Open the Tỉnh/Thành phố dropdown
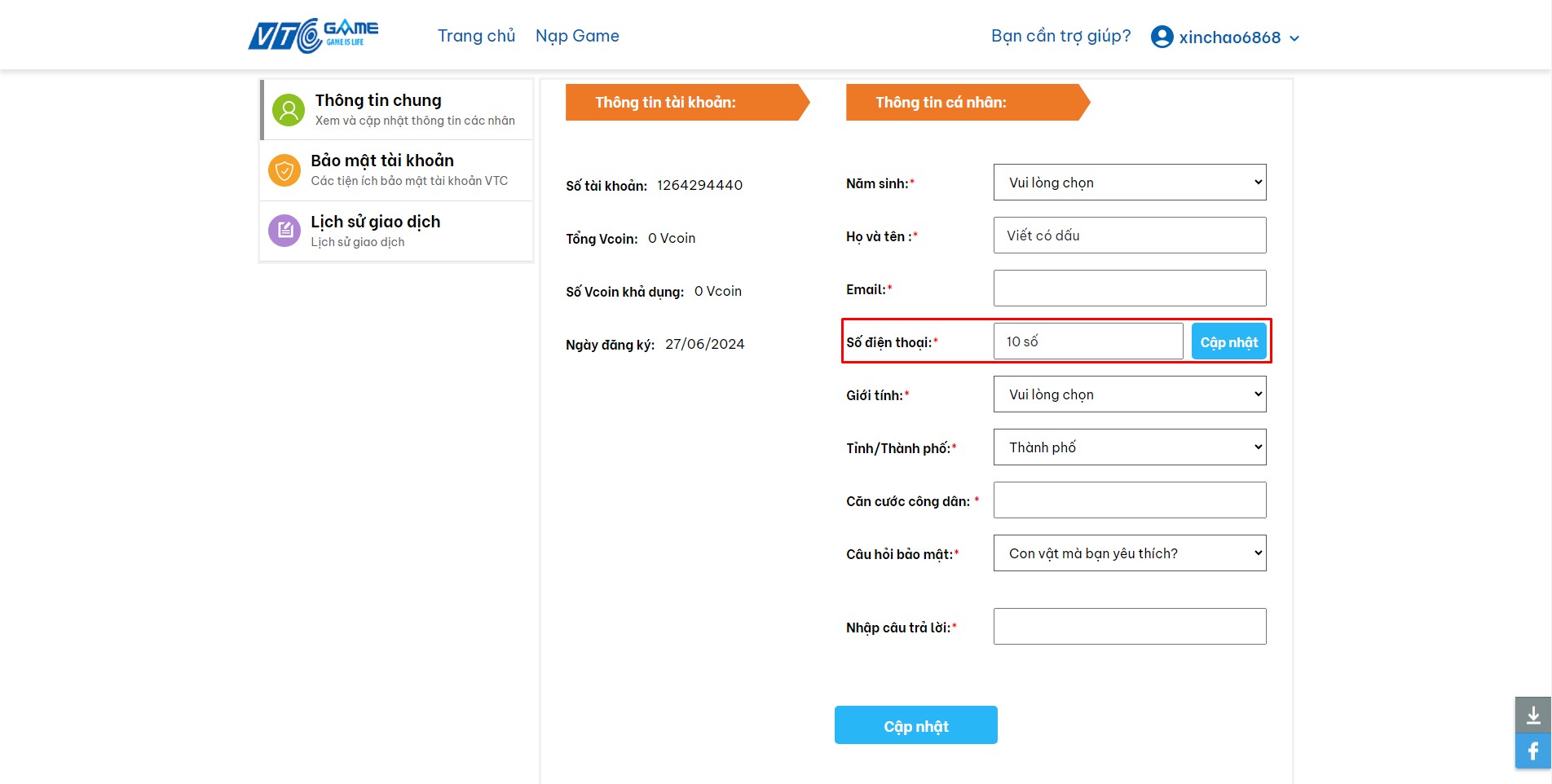The height and width of the screenshot is (784, 1552). pyautogui.click(x=1129, y=447)
